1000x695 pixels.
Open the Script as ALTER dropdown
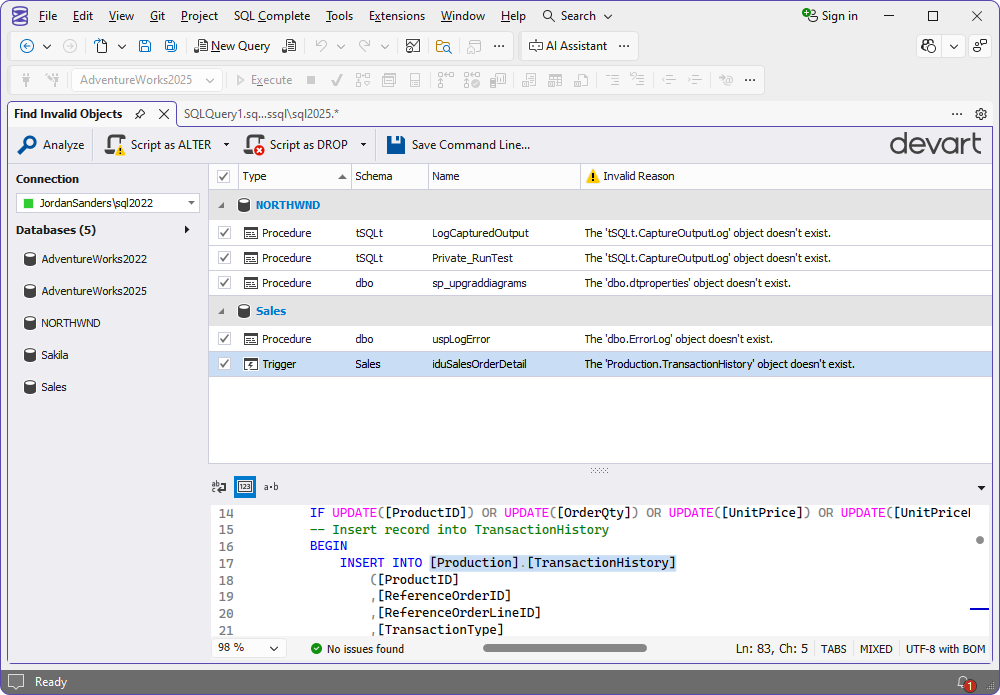pos(228,144)
